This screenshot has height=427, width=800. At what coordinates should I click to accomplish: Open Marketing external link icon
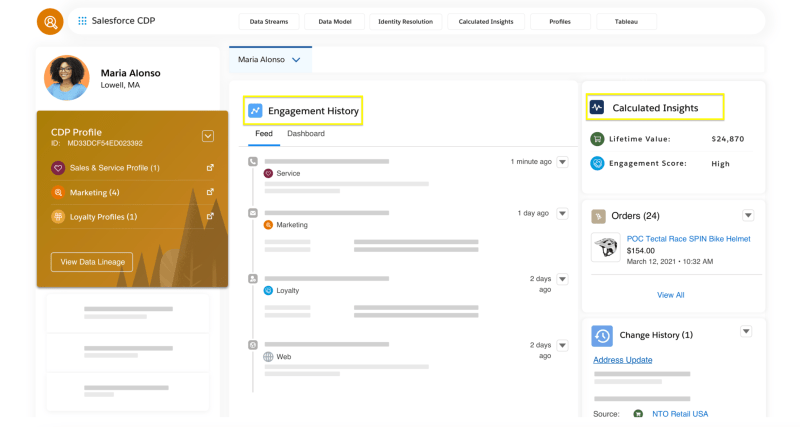[210, 192]
